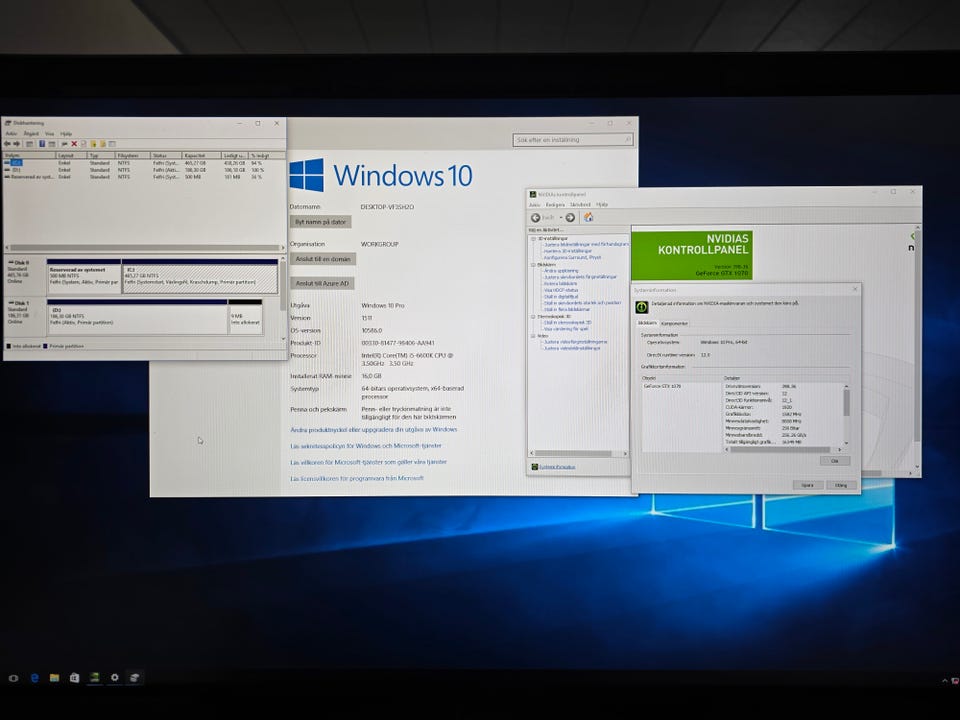The image size is (960, 720).
Task: Click the forward arrow in NVIDIA Control Panel
Action: [x=570, y=217]
